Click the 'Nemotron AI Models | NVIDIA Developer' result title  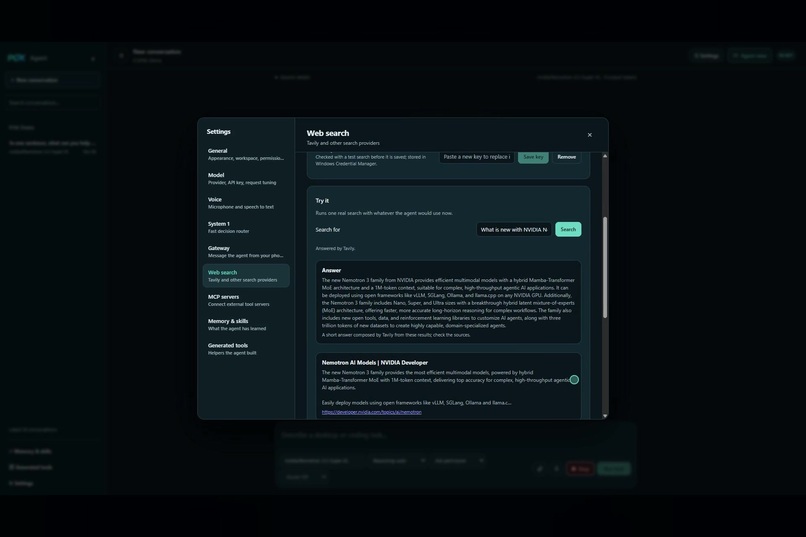pyautogui.click(x=375, y=363)
